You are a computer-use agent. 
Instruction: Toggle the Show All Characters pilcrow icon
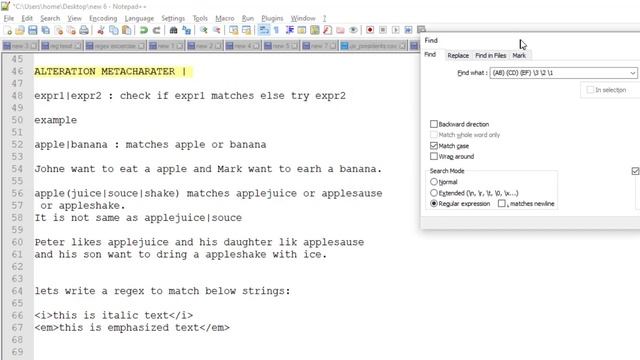[276, 30]
